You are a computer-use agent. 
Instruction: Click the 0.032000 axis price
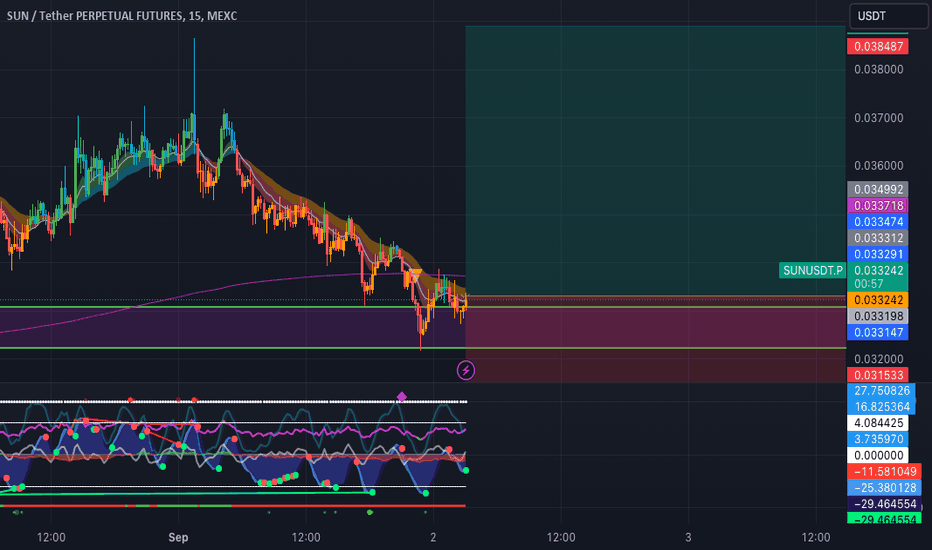(x=879, y=359)
